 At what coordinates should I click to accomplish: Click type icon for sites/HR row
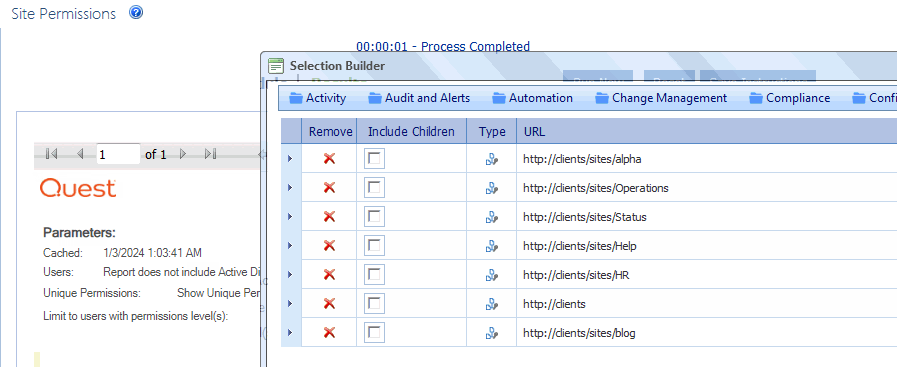point(491,275)
